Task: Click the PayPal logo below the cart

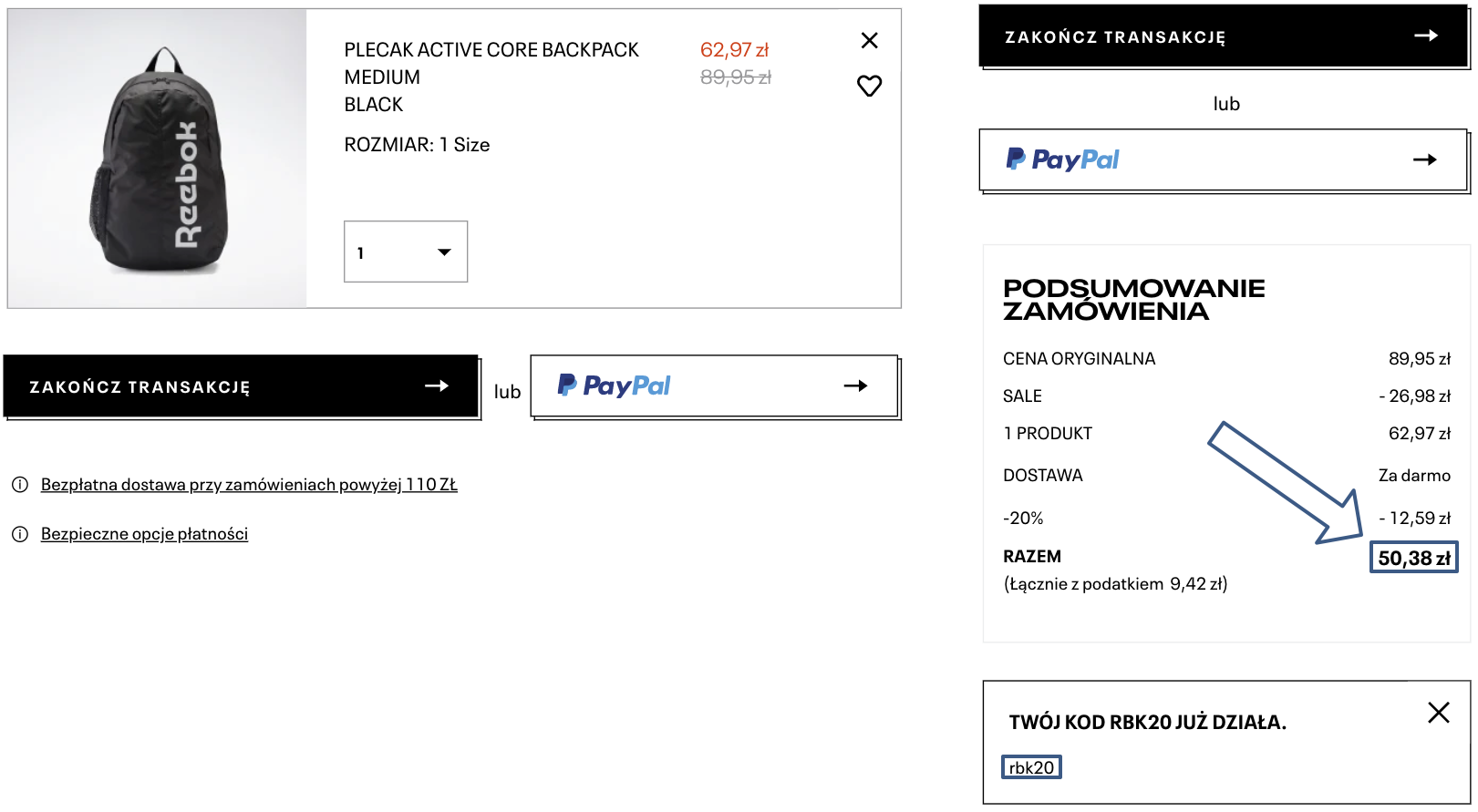Action: click(x=614, y=386)
